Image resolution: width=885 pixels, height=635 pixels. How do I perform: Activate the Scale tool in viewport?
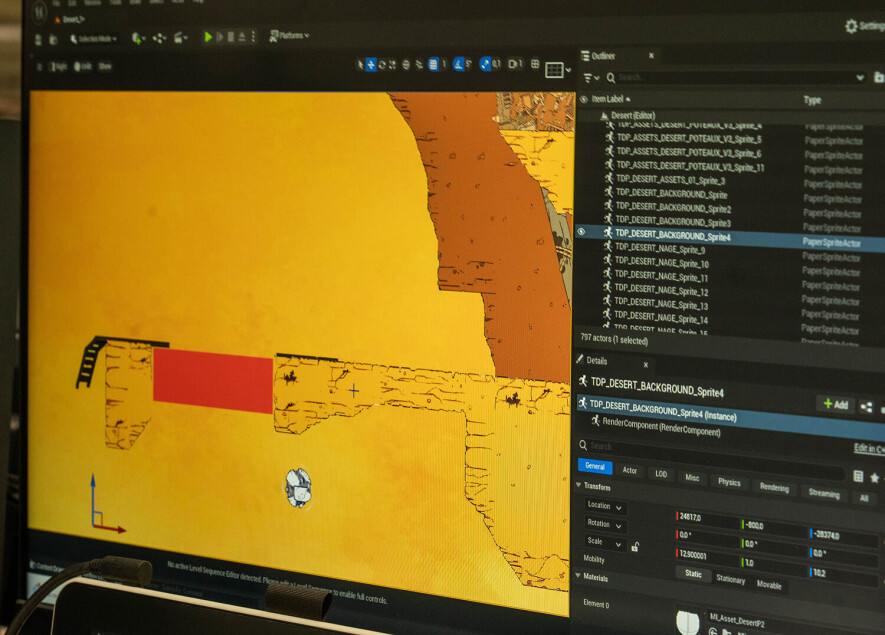click(392, 65)
